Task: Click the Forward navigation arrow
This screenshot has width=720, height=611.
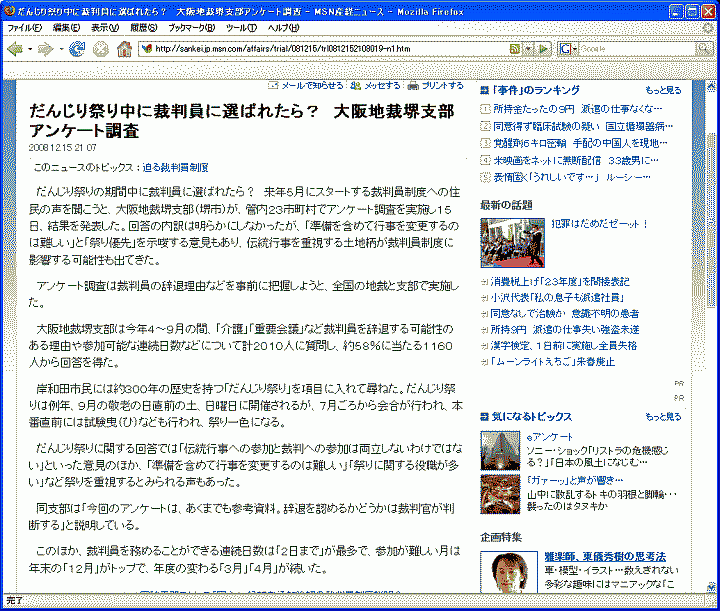Action: coord(45,49)
